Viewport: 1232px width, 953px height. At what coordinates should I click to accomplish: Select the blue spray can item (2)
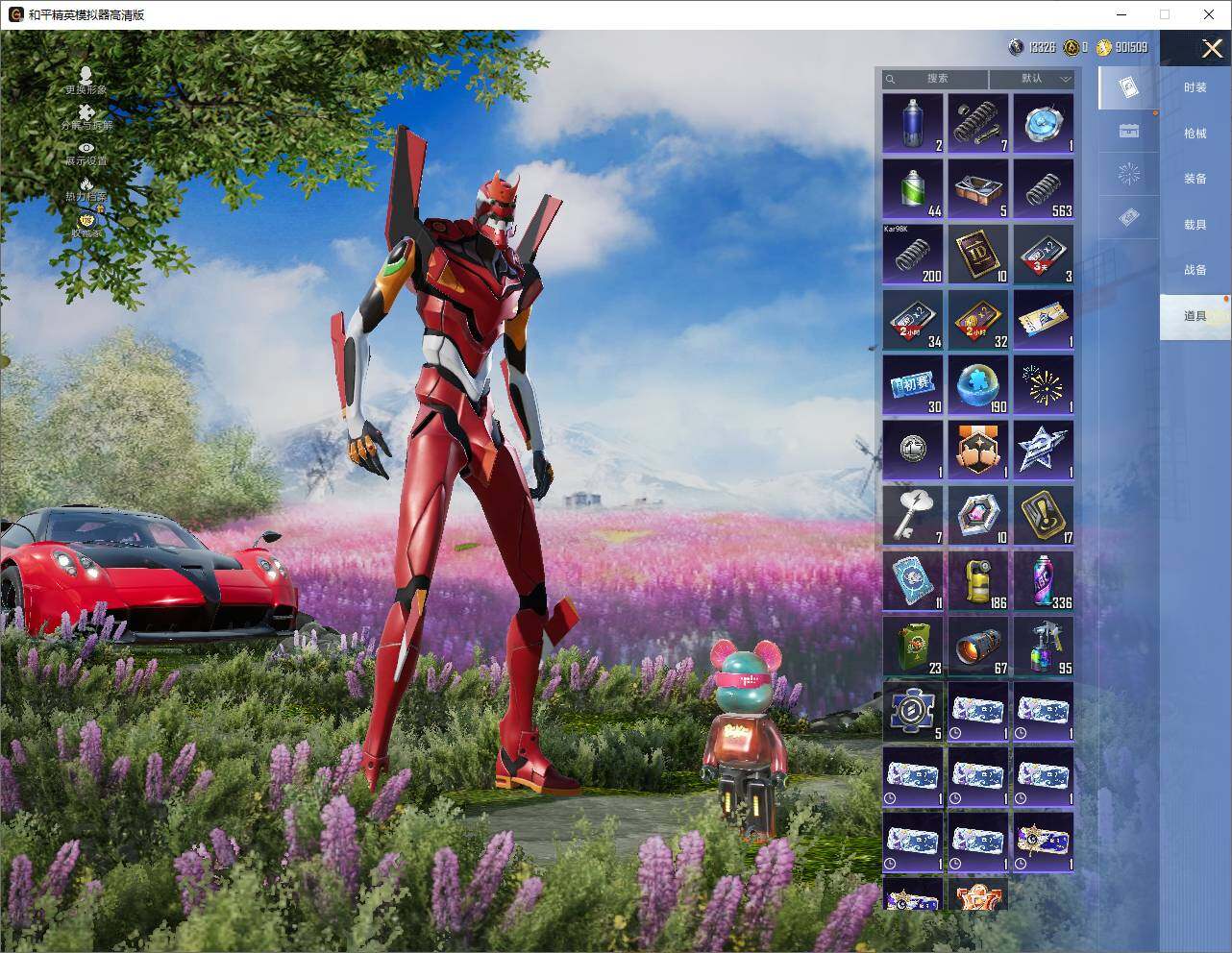point(913,123)
